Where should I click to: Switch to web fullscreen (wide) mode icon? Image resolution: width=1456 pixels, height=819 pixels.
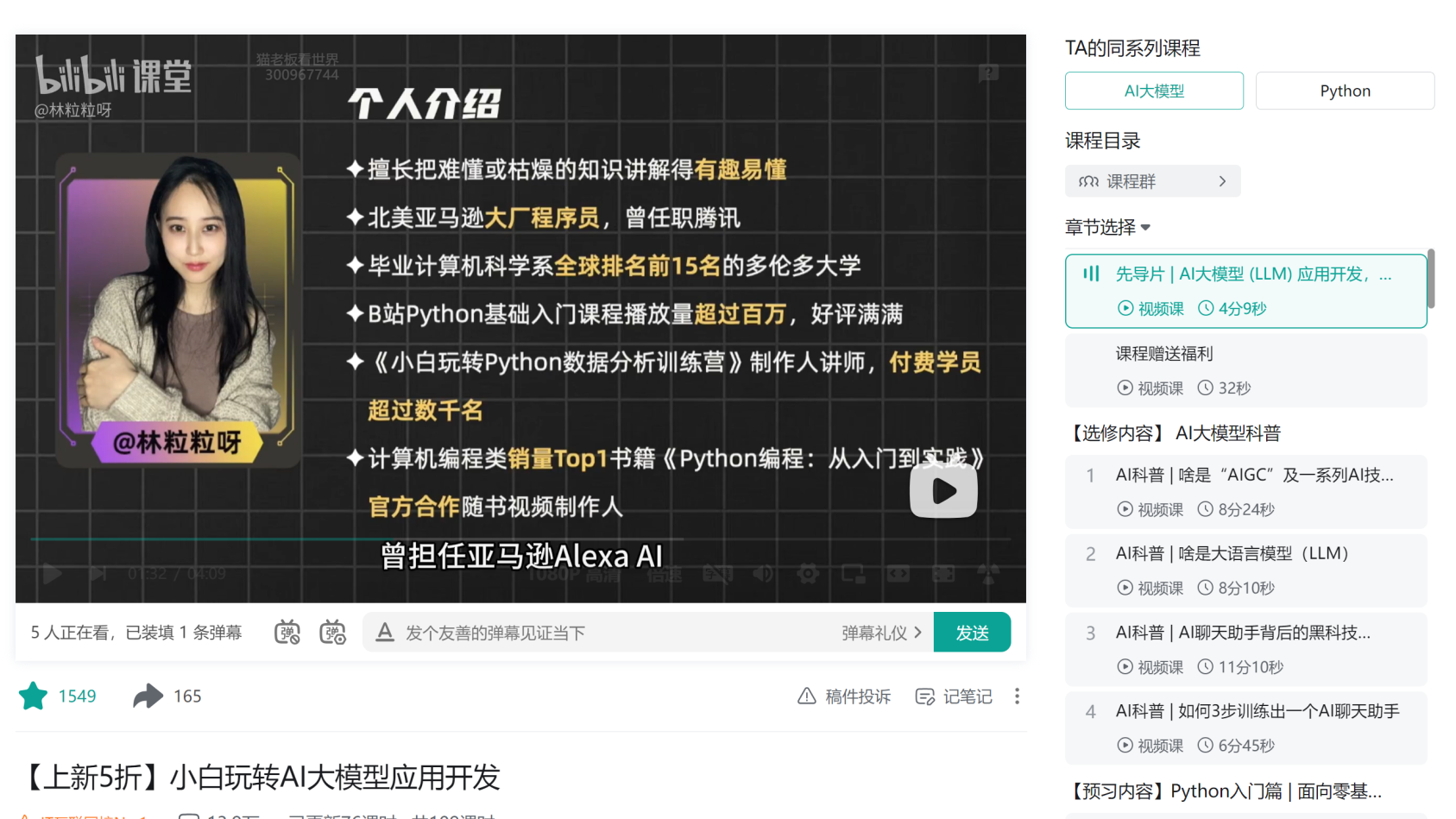coord(898,573)
